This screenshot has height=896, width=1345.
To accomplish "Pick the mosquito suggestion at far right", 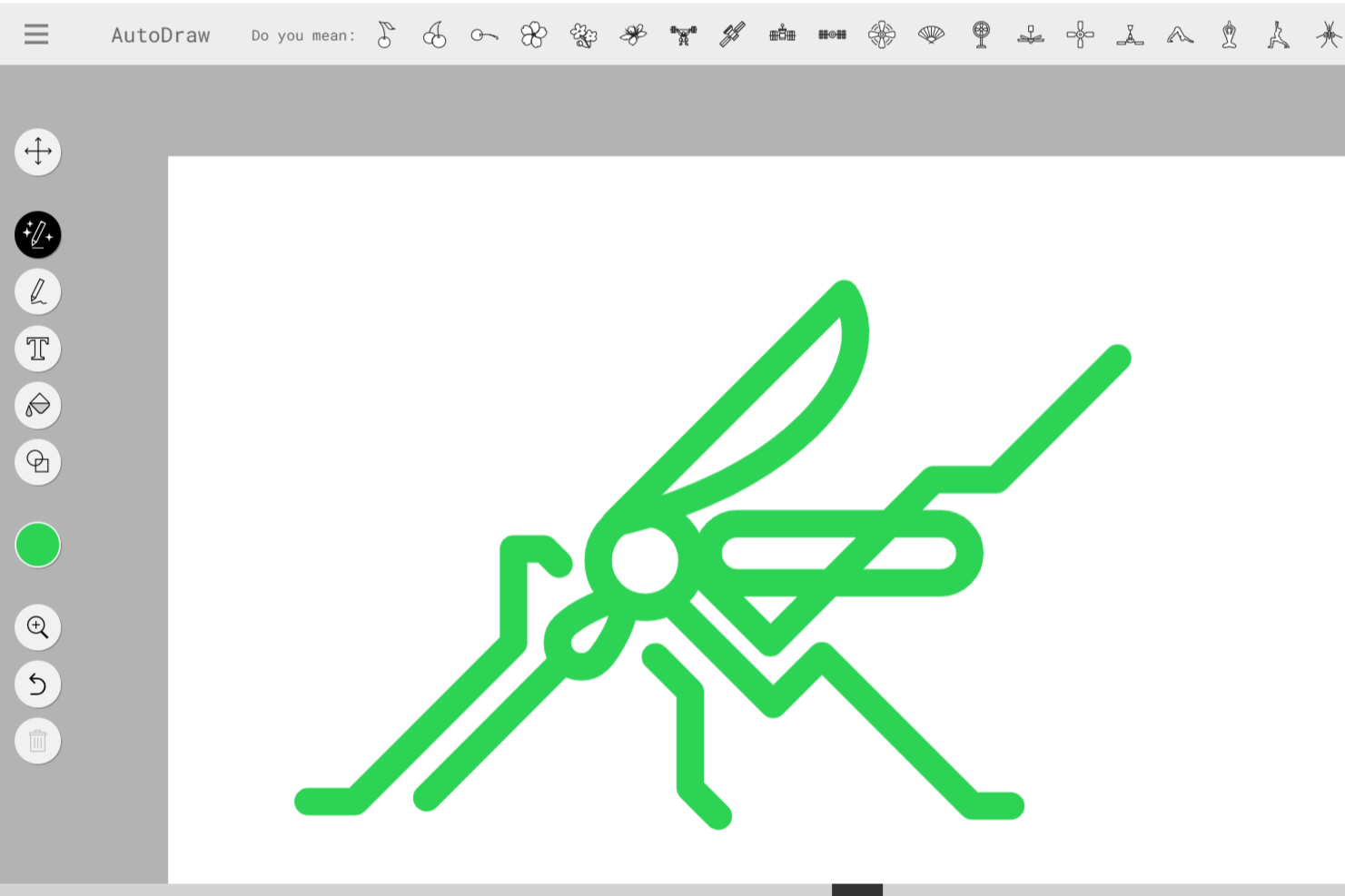I will (x=1328, y=34).
